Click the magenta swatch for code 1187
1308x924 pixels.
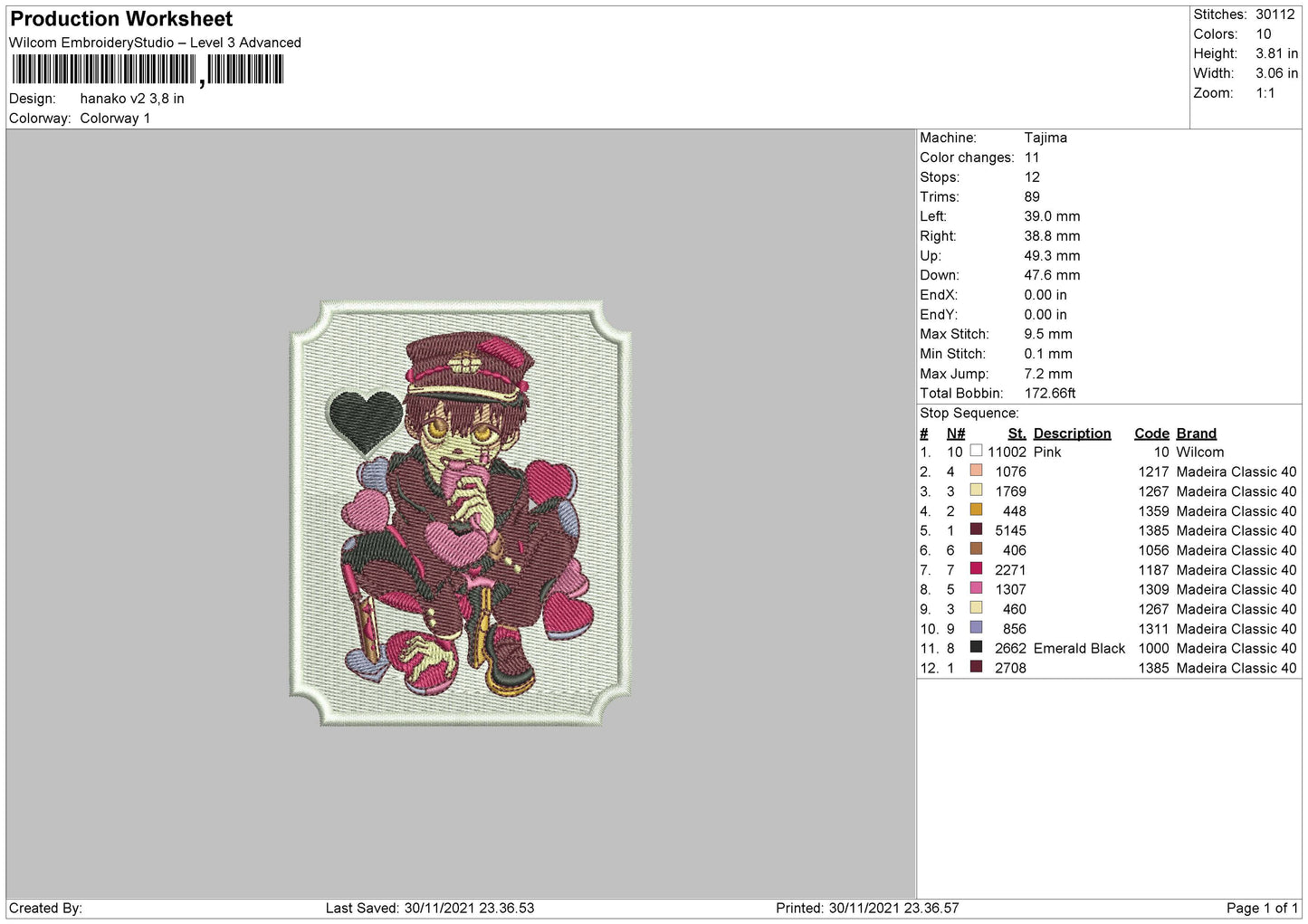tap(976, 569)
